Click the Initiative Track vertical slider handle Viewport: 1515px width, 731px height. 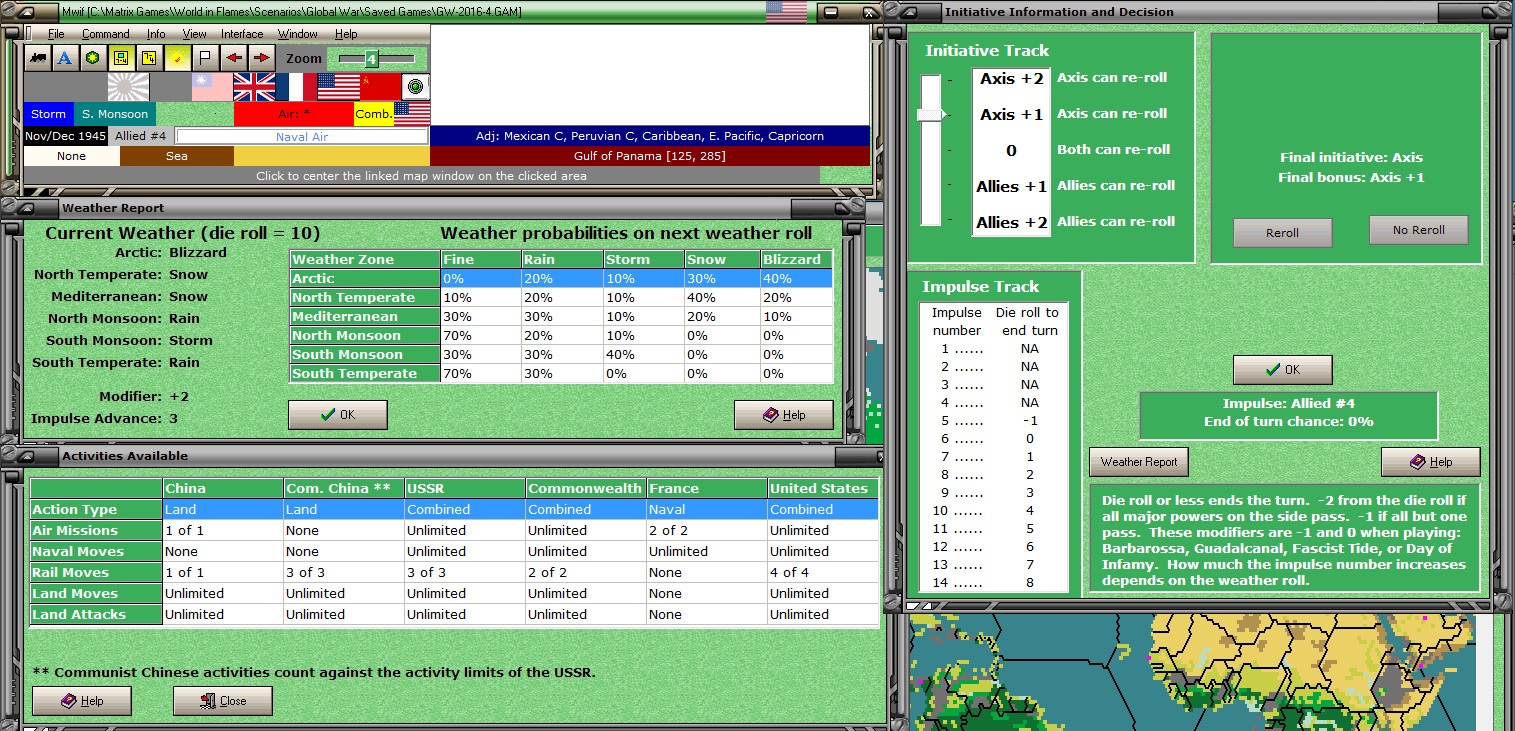coord(931,115)
